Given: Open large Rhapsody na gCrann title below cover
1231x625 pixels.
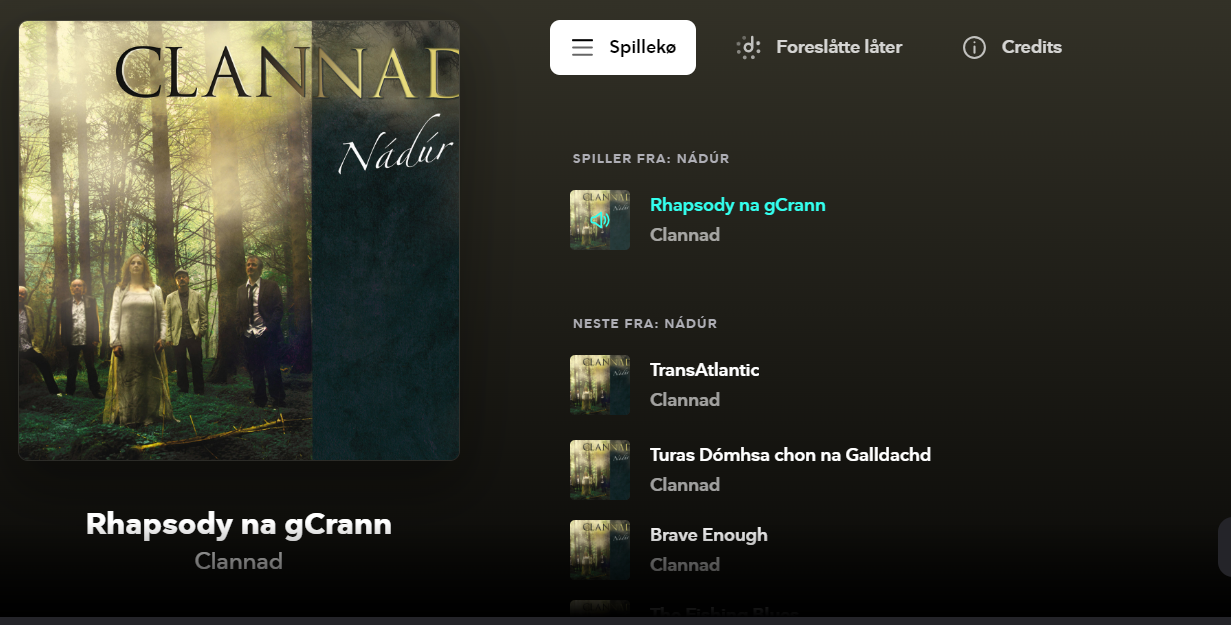Looking at the screenshot, I should 239,524.
